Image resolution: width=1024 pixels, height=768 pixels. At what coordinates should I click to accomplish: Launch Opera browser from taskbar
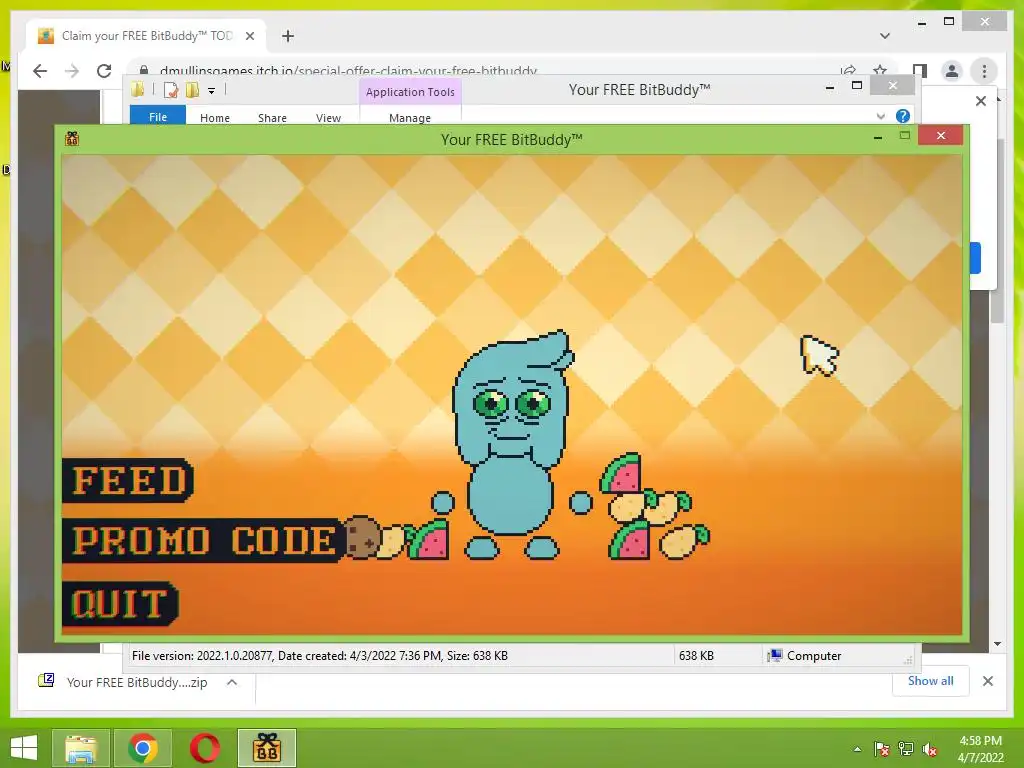pyautogui.click(x=205, y=748)
